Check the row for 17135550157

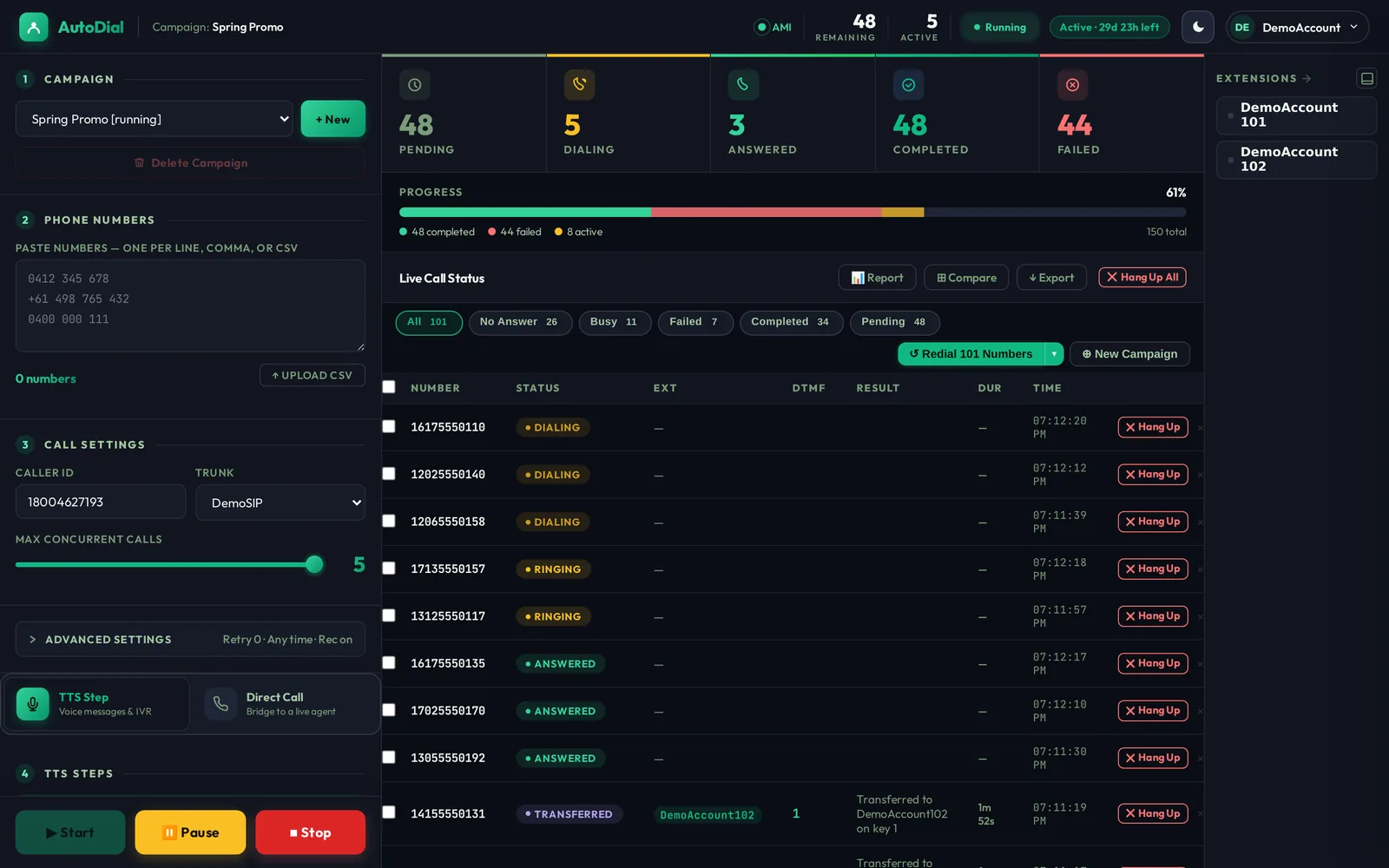point(389,568)
